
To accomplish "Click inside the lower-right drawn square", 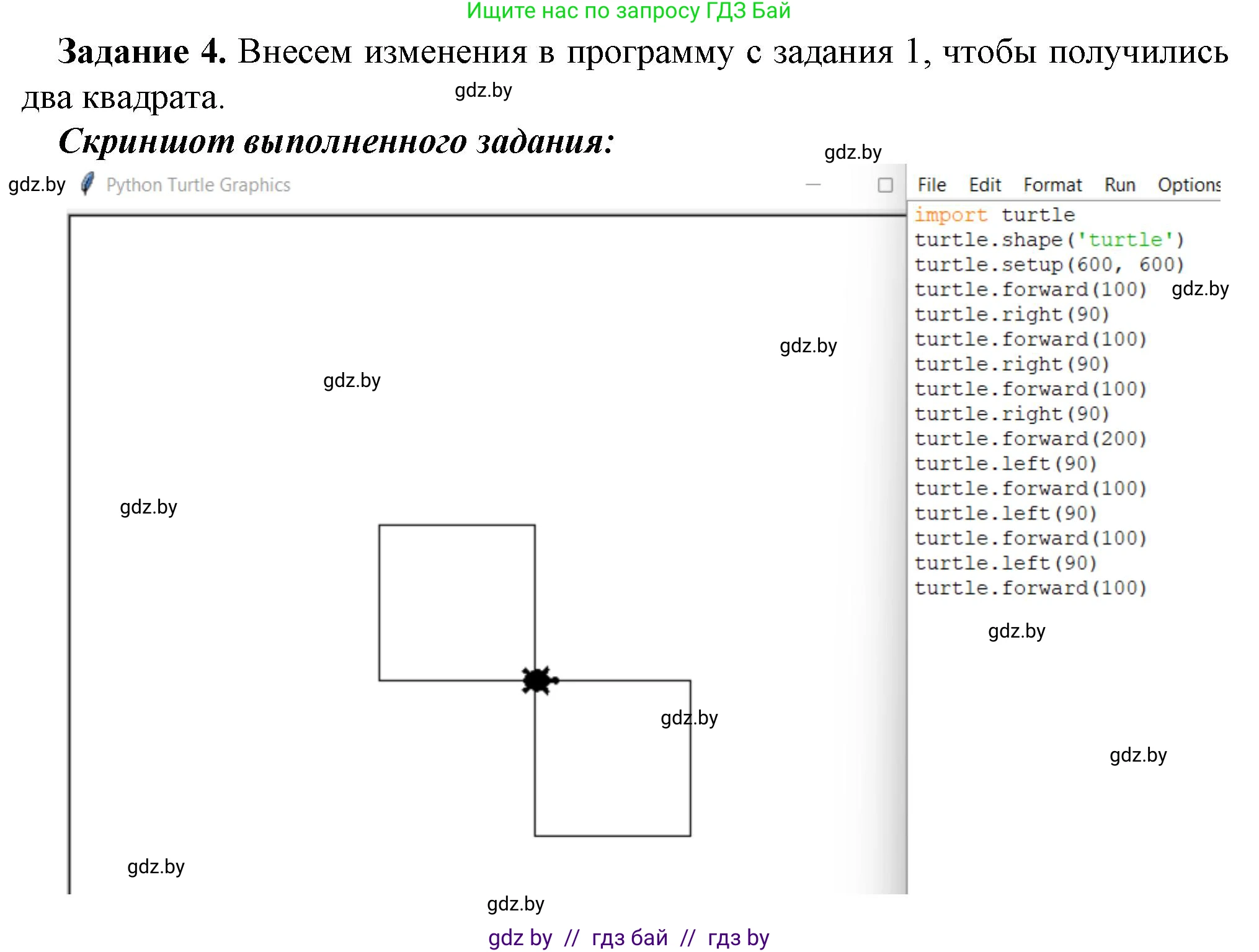I will [612, 758].
